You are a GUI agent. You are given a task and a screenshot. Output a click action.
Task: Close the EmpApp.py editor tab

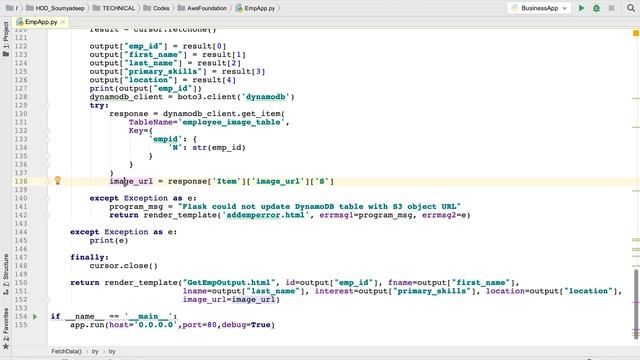[x=63, y=22]
